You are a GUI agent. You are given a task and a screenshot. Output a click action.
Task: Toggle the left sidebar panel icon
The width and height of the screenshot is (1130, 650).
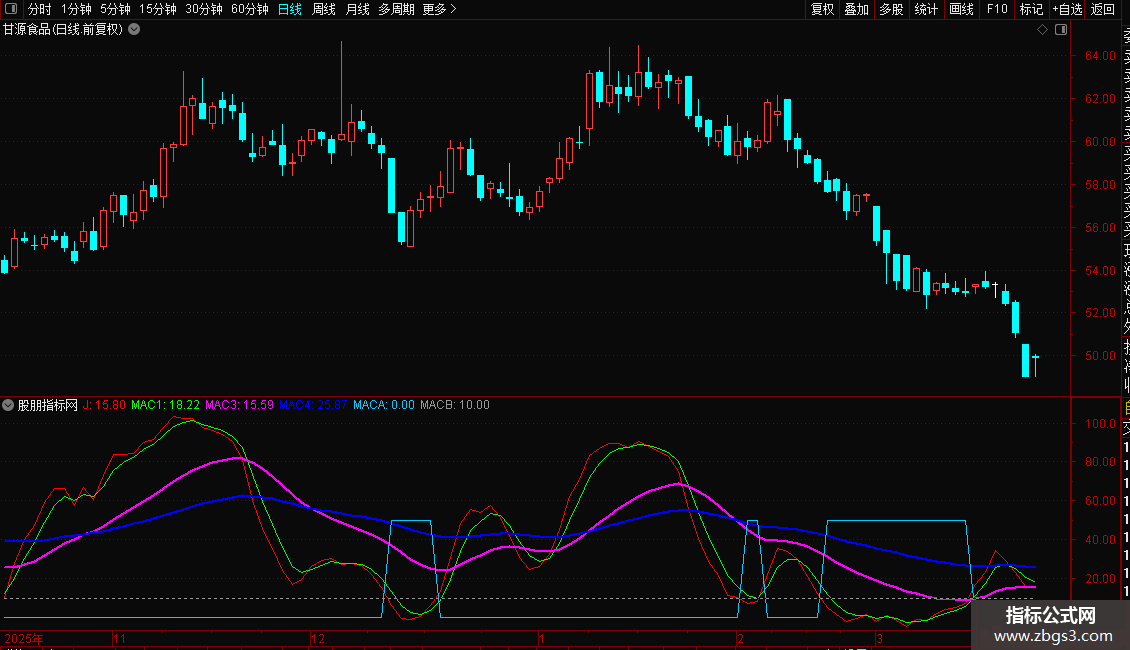(x=10, y=9)
